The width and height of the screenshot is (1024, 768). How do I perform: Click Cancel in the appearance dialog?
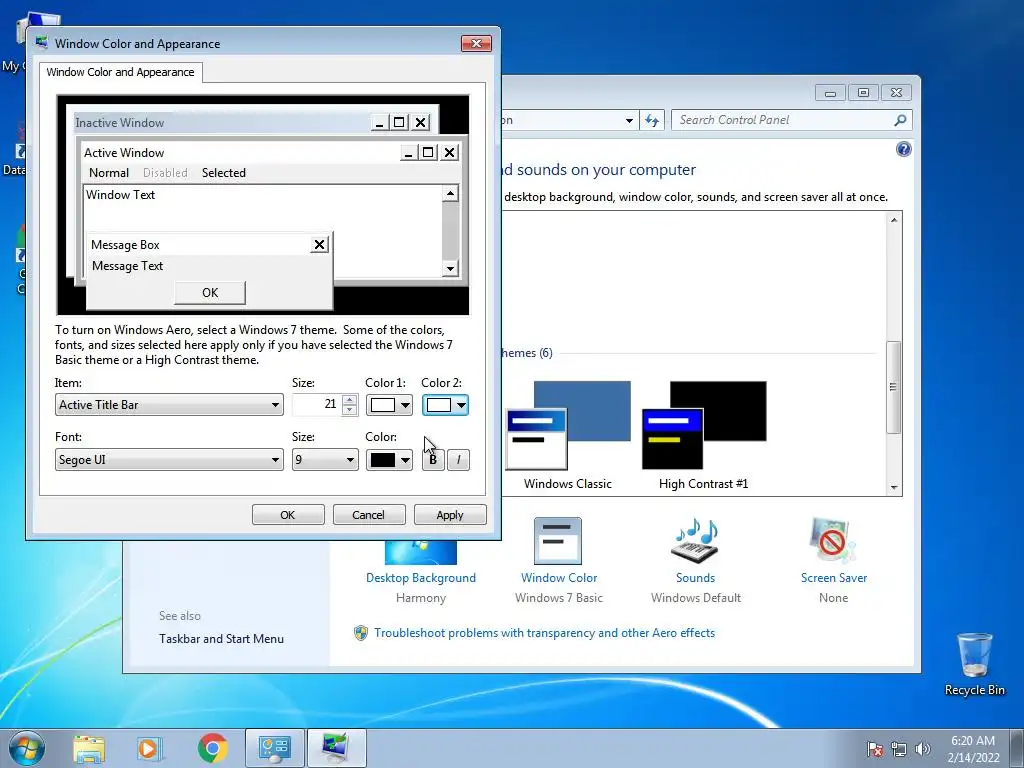[x=369, y=515]
